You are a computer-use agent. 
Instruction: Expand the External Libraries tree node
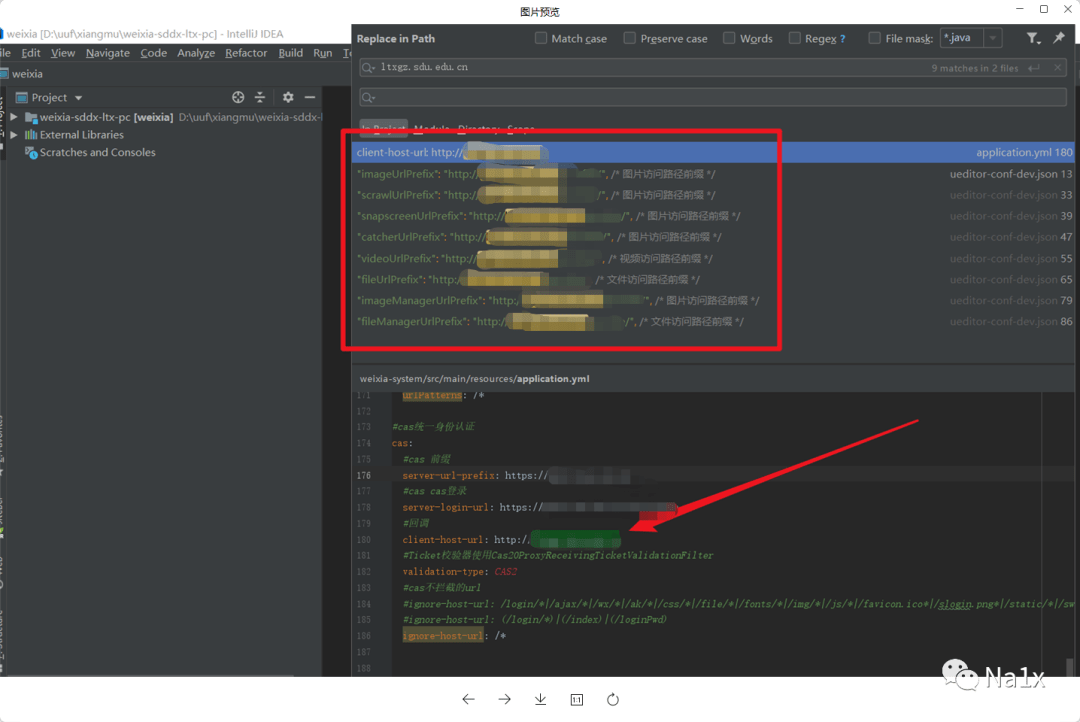pos(14,135)
